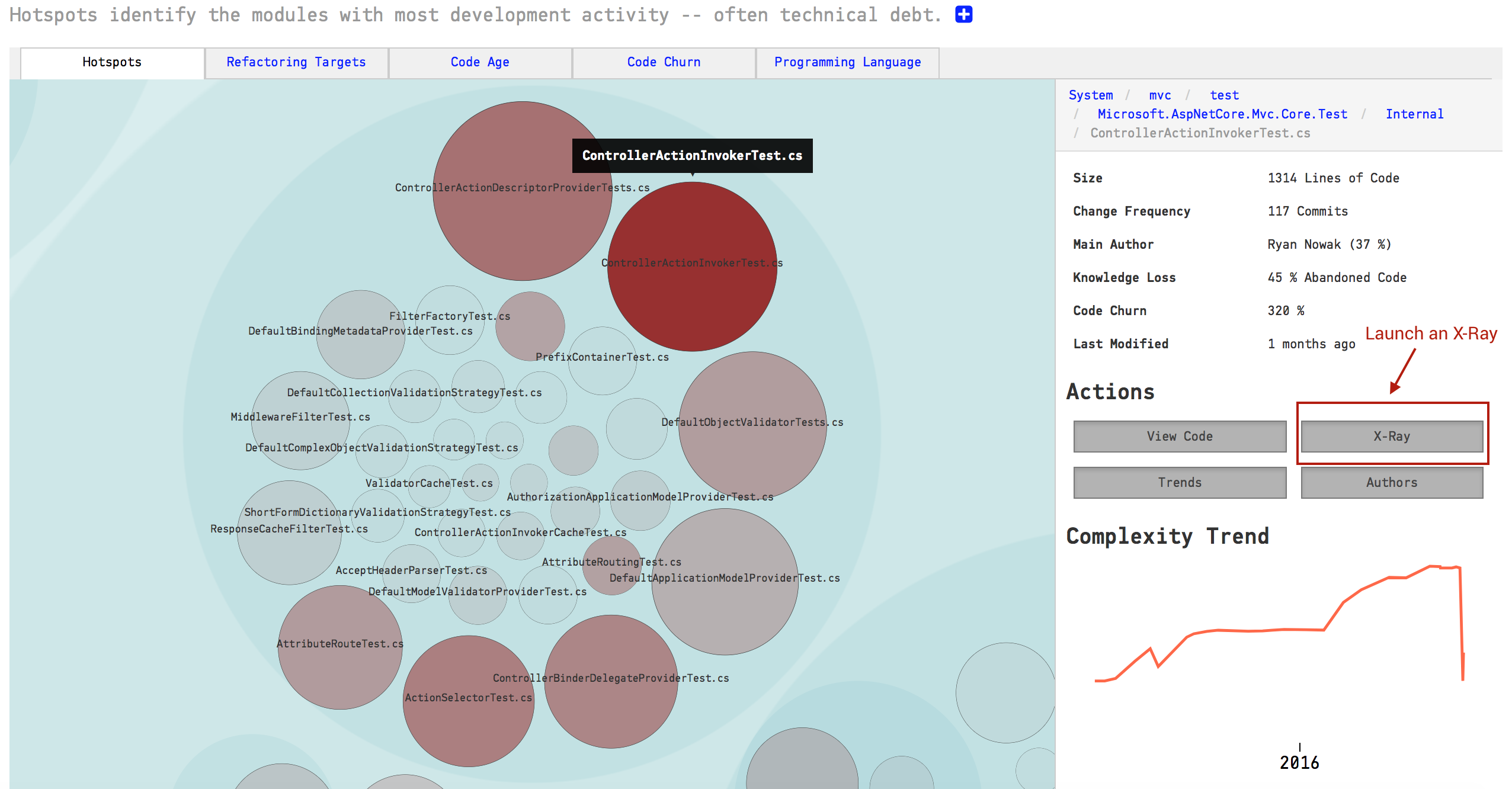Click the DefaultCollectionValidationStrategyTest.cs label
The width and height of the screenshot is (1512, 789).
[x=414, y=393]
